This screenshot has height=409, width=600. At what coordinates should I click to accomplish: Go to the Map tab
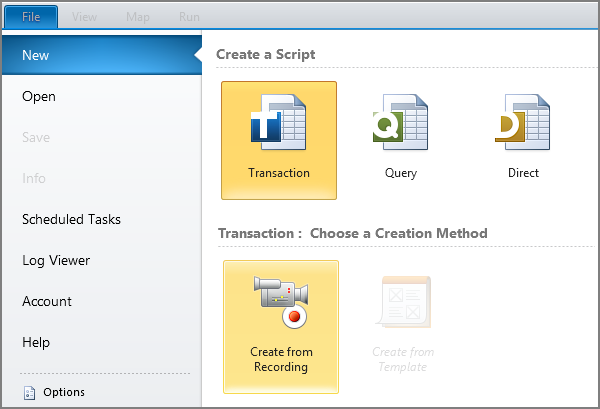coord(138,17)
